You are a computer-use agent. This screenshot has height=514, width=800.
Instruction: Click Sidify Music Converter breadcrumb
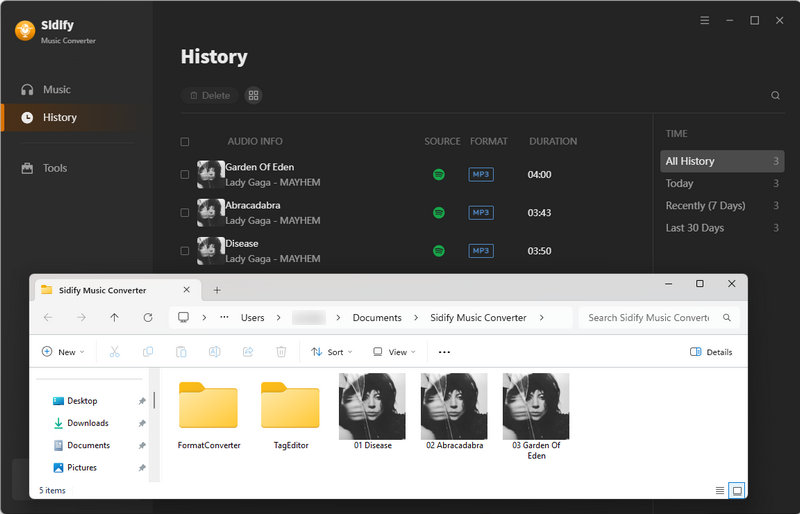tap(478, 317)
